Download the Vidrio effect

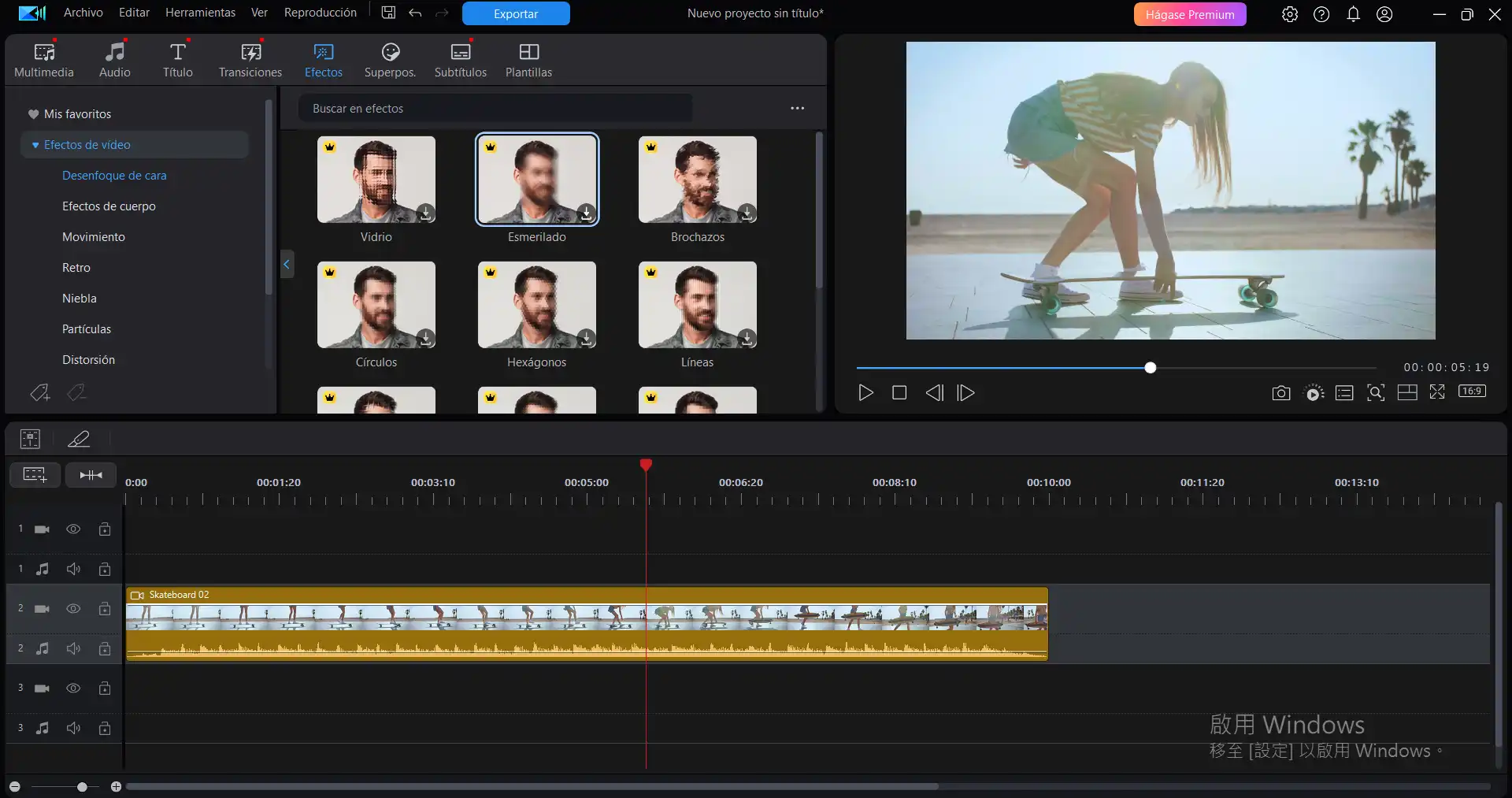(x=425, y=213)
